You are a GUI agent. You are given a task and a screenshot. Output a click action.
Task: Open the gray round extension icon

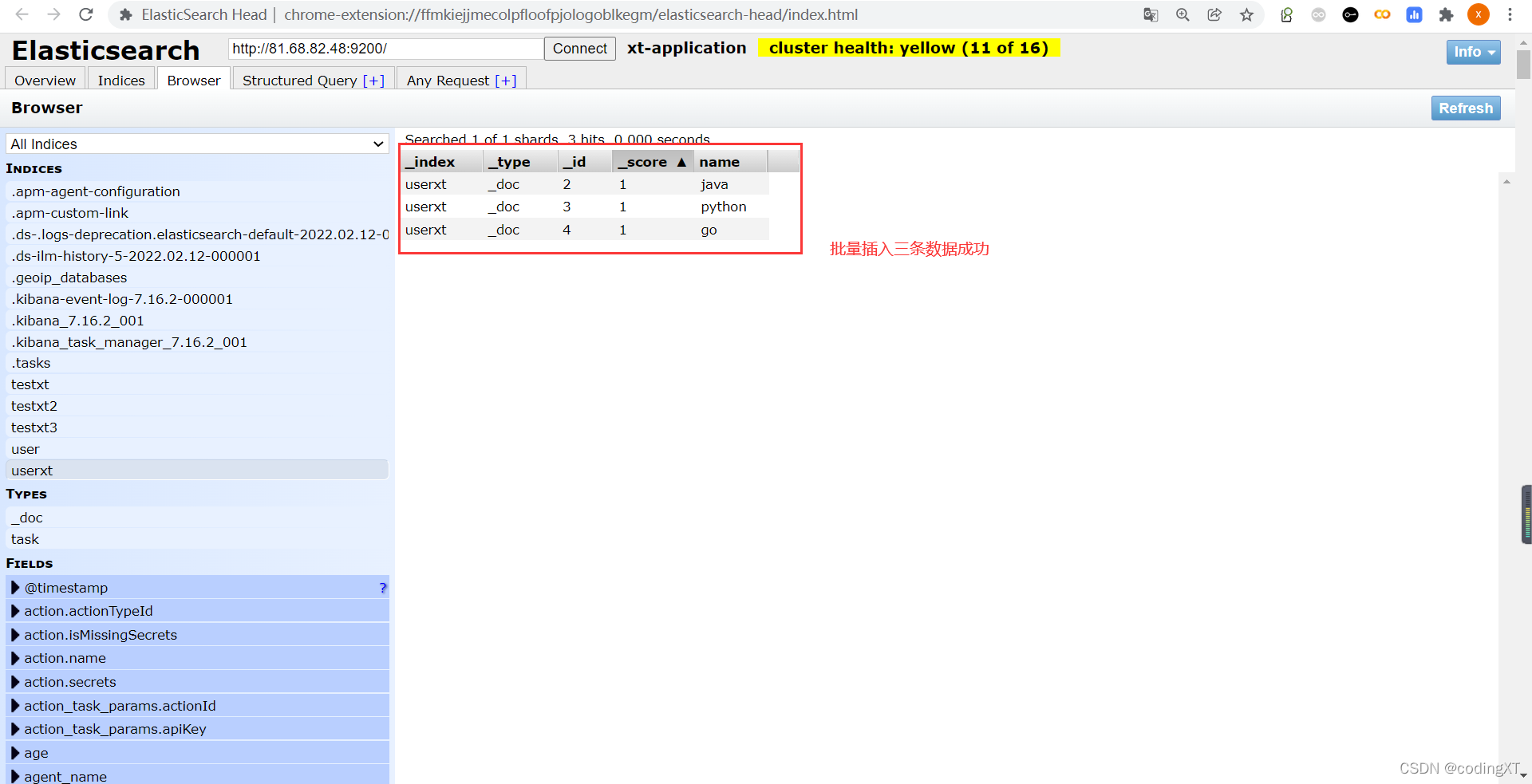(x=1318, y=14)
